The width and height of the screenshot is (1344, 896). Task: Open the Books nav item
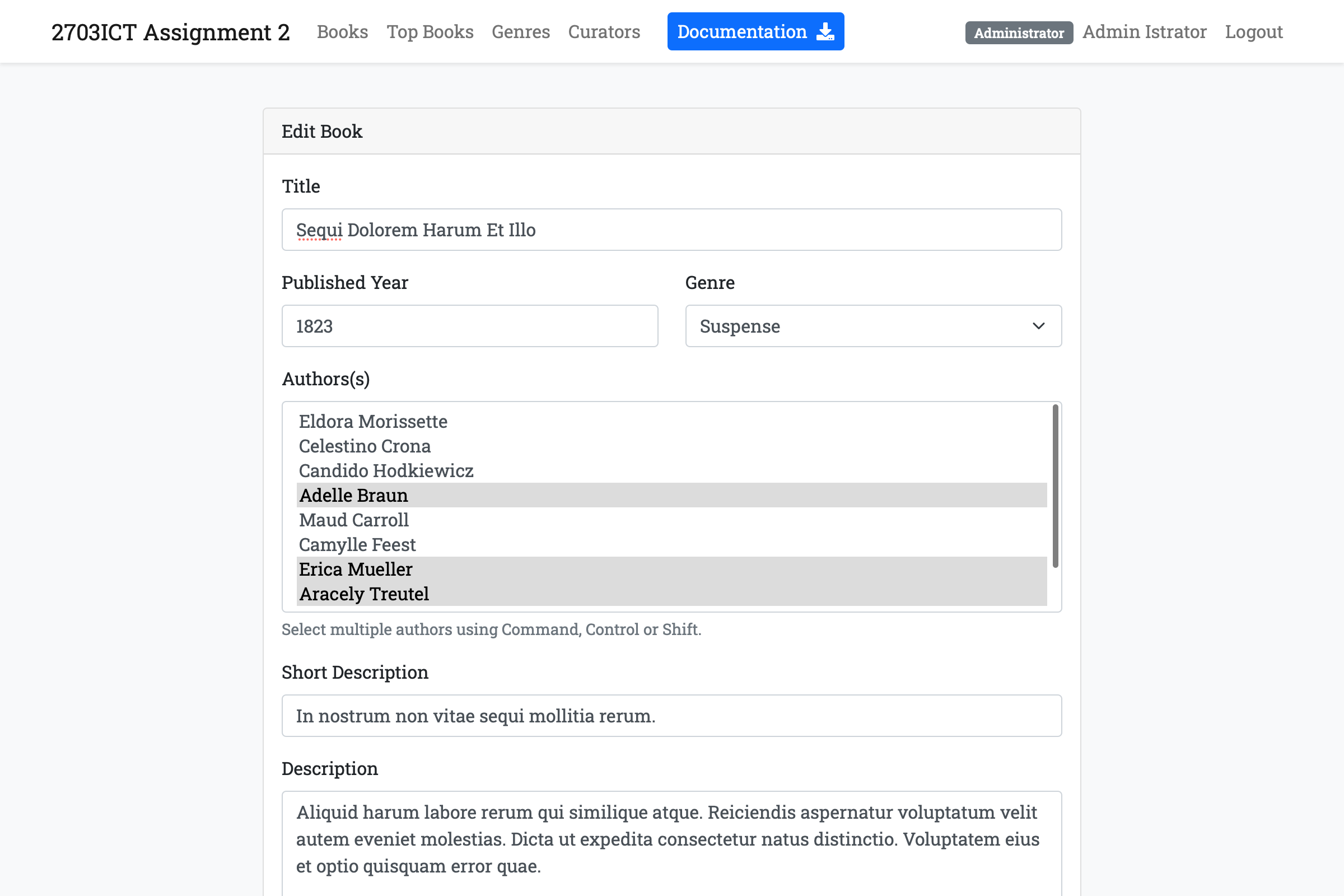[x=342, y=32]
